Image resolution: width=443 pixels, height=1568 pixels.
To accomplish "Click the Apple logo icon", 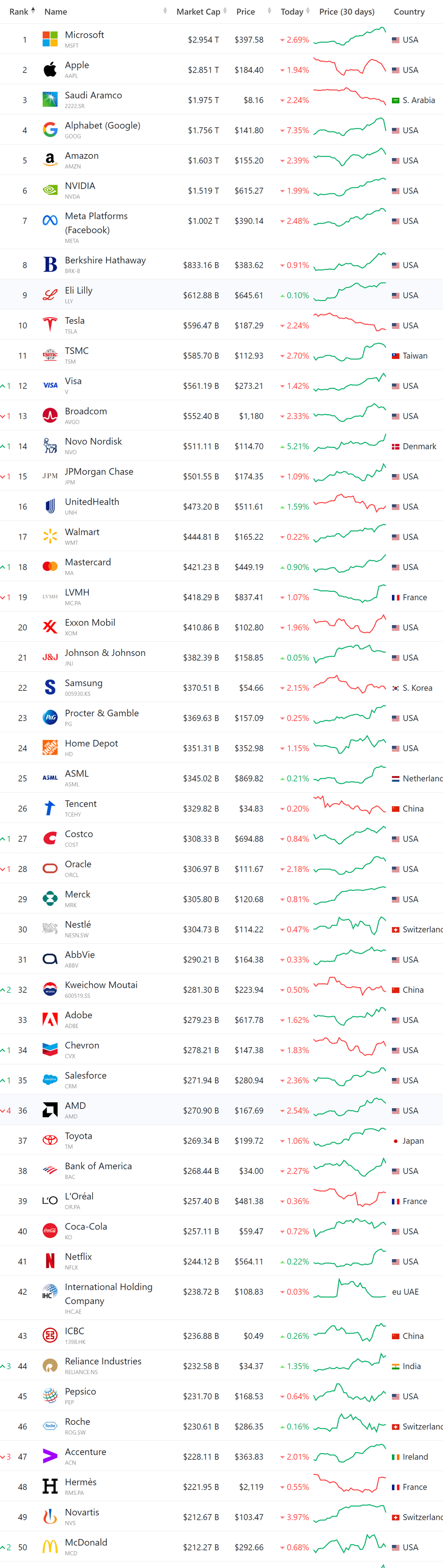I will coord(50,69).
